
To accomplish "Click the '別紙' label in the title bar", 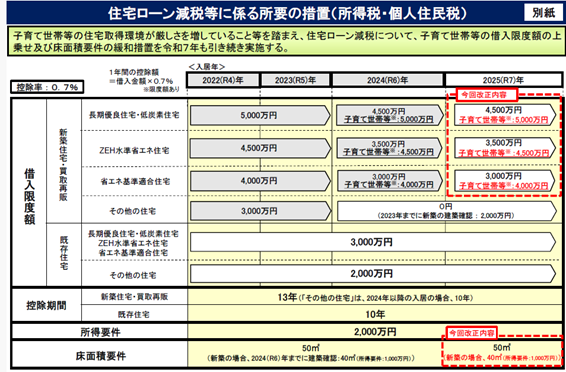I will [543, 13].
